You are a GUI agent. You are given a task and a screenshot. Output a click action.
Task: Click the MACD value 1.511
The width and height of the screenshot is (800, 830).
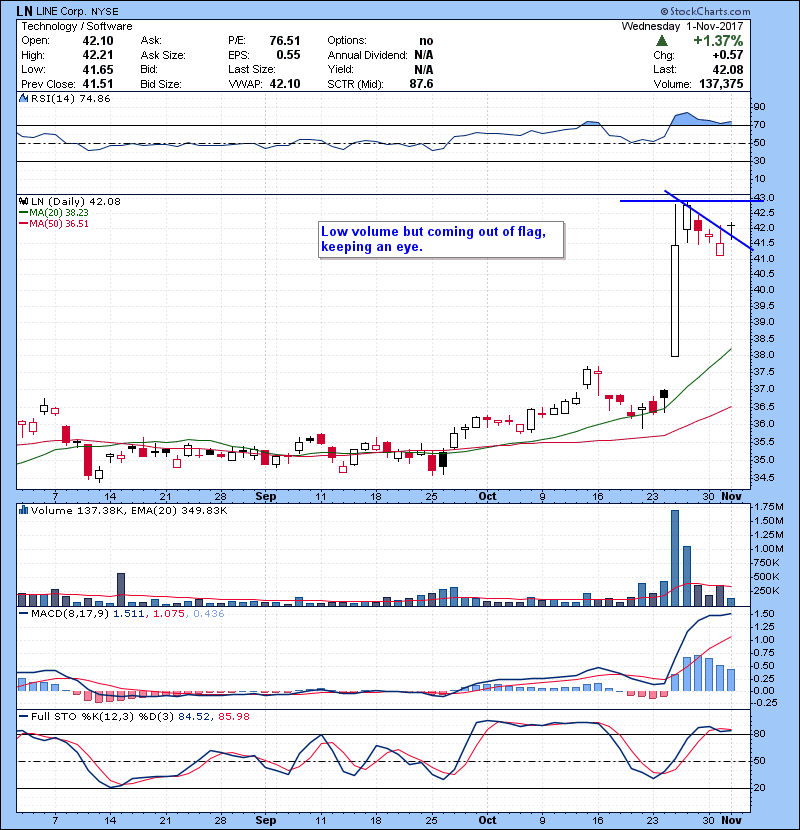tap(128, 614)
